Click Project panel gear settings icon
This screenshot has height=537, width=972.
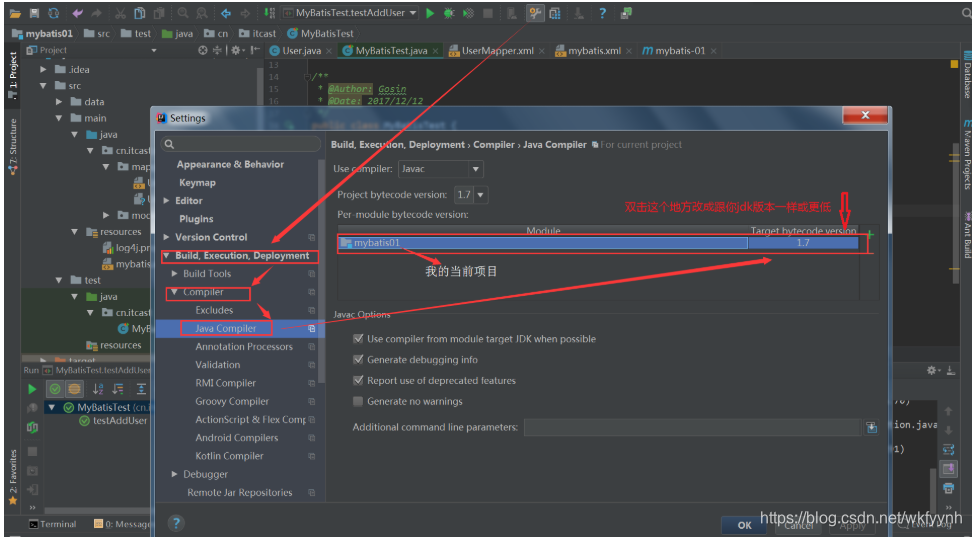pos(235,50)
